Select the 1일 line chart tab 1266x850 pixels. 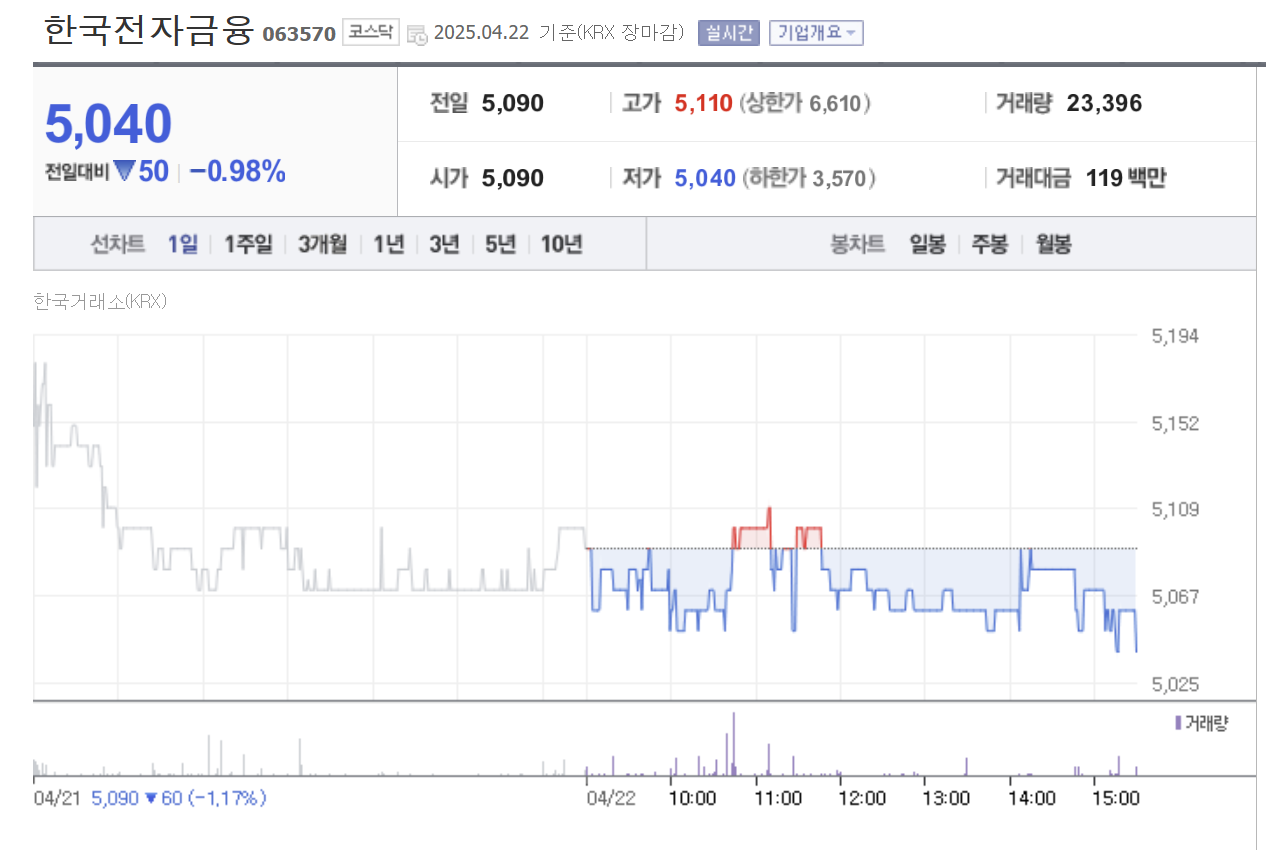tap(183, 244)
